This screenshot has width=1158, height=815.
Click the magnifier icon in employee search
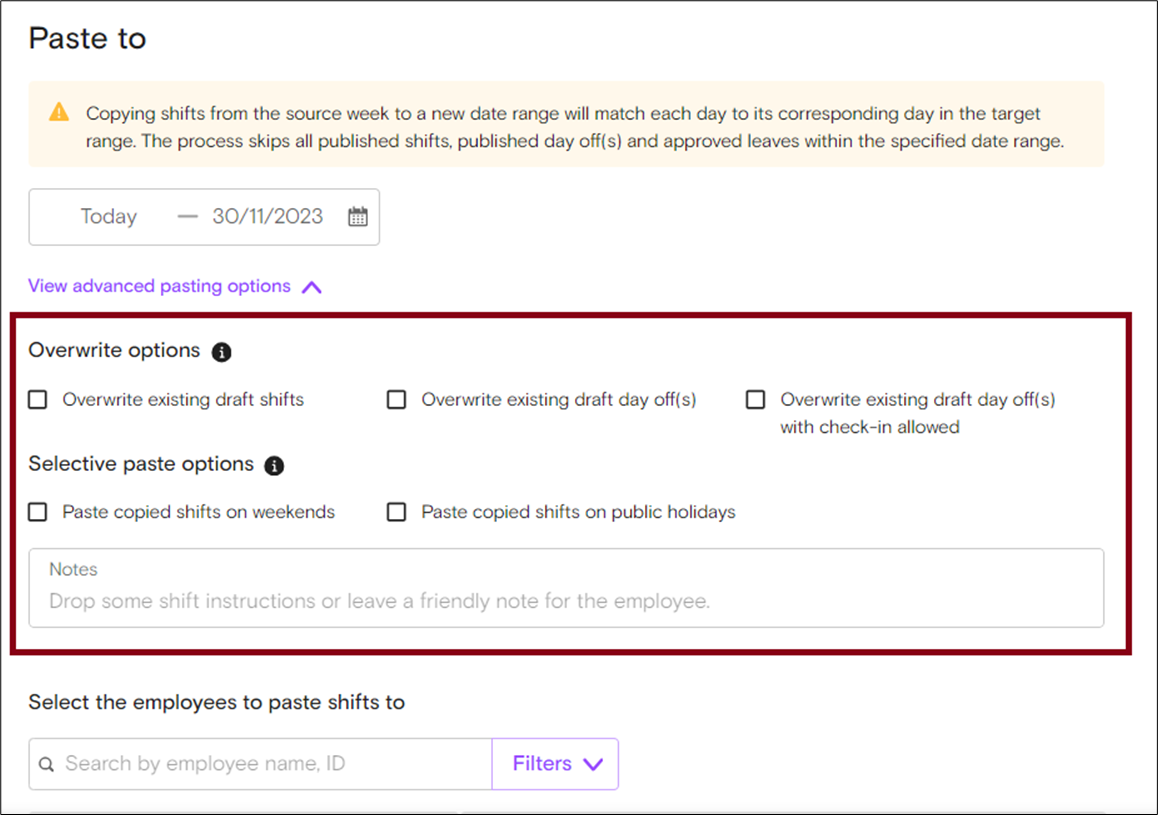46,765
